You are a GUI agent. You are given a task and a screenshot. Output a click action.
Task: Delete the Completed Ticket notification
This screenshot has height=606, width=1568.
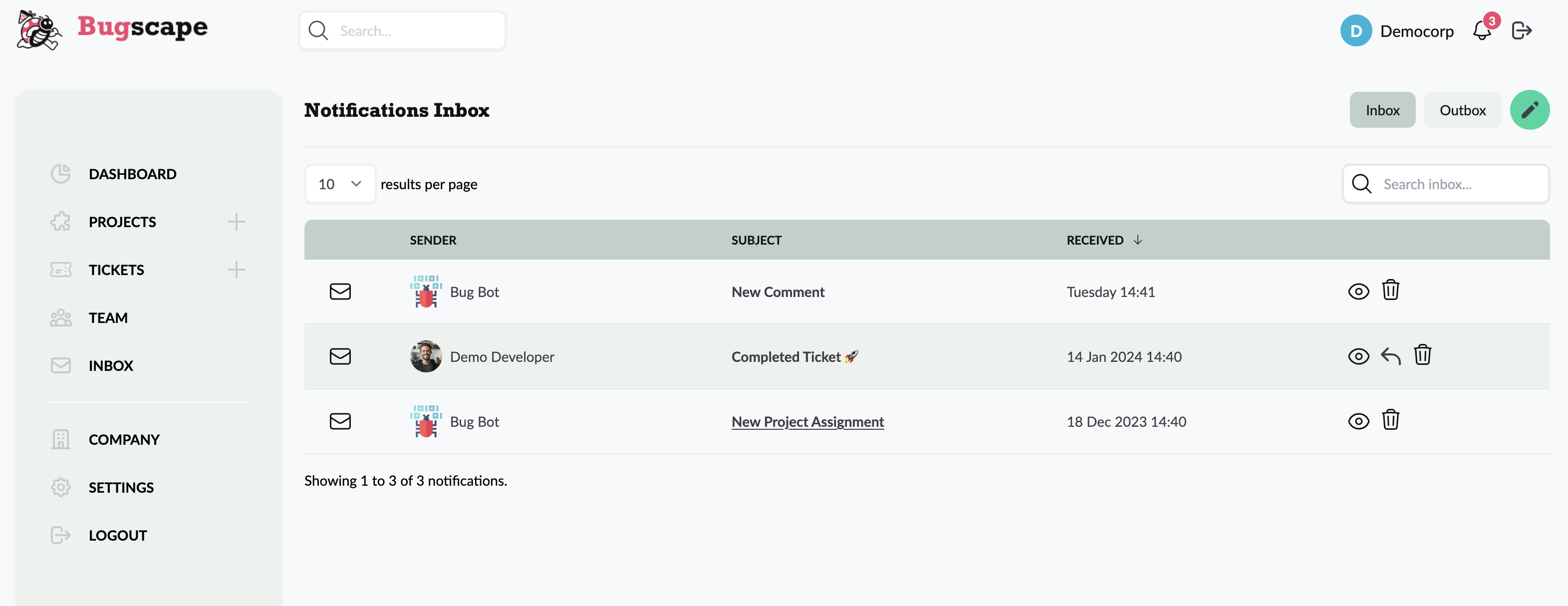1422,355
